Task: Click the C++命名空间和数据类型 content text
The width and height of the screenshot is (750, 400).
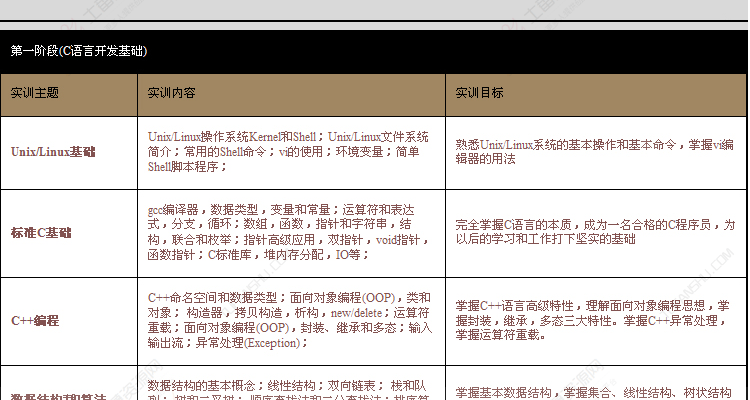Action: [x=212, y=297]
